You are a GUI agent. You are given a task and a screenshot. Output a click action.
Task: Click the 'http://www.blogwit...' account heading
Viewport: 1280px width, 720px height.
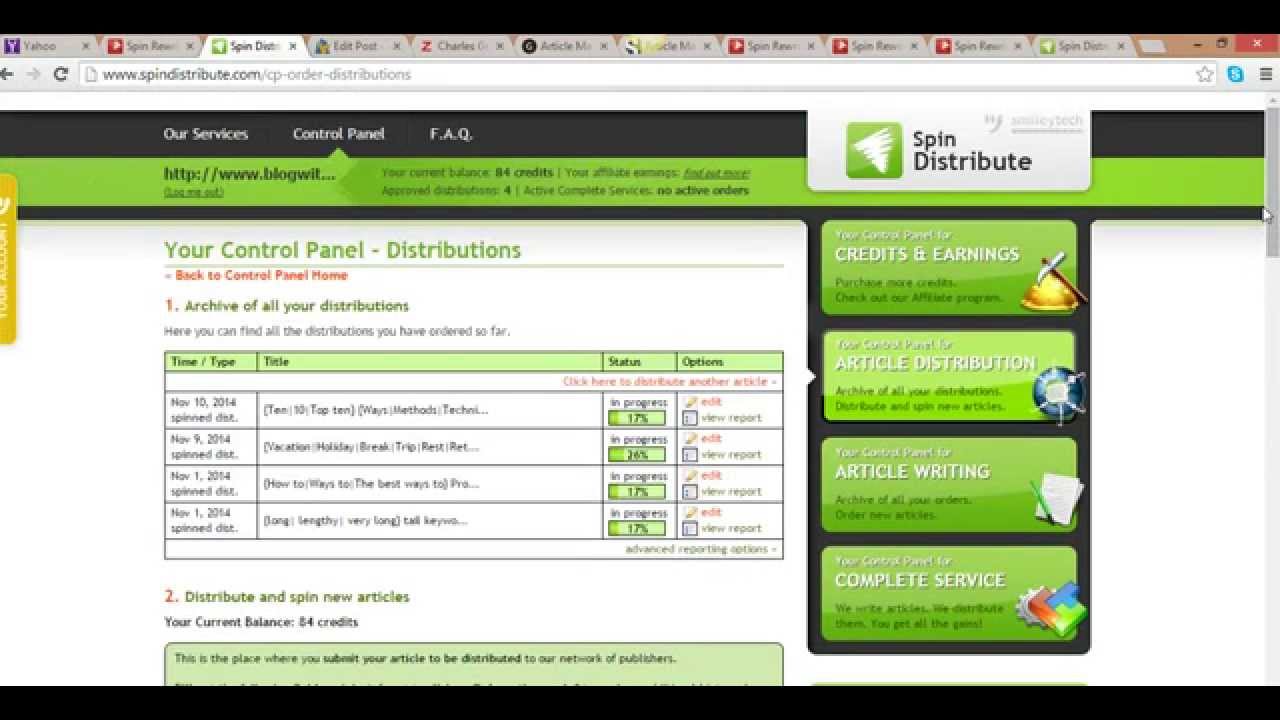click(x=250, y=174)
